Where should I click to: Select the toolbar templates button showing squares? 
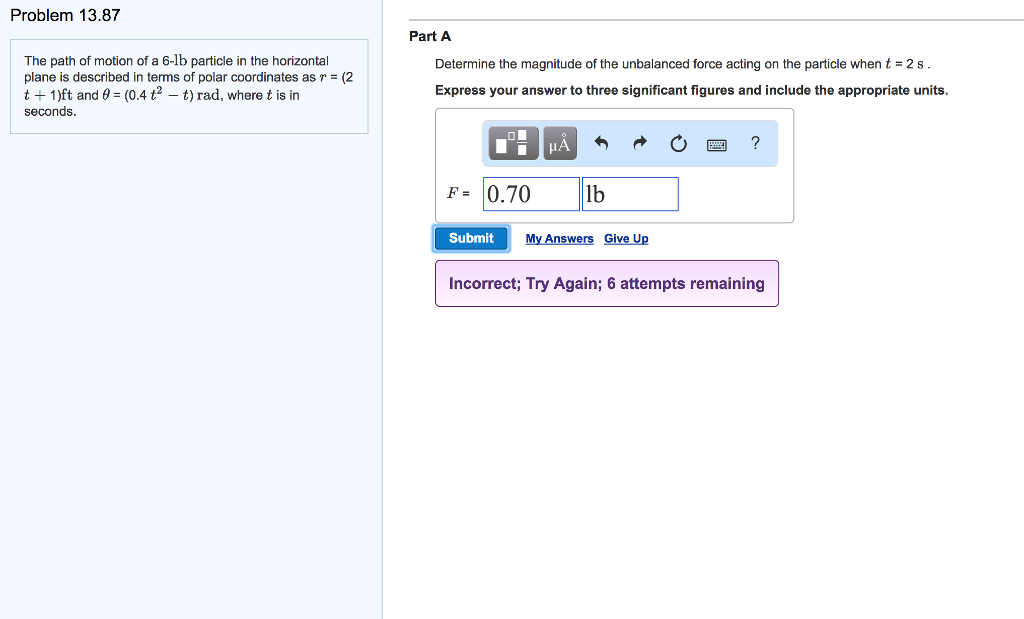pyautogui.click(x=513, y=143)
